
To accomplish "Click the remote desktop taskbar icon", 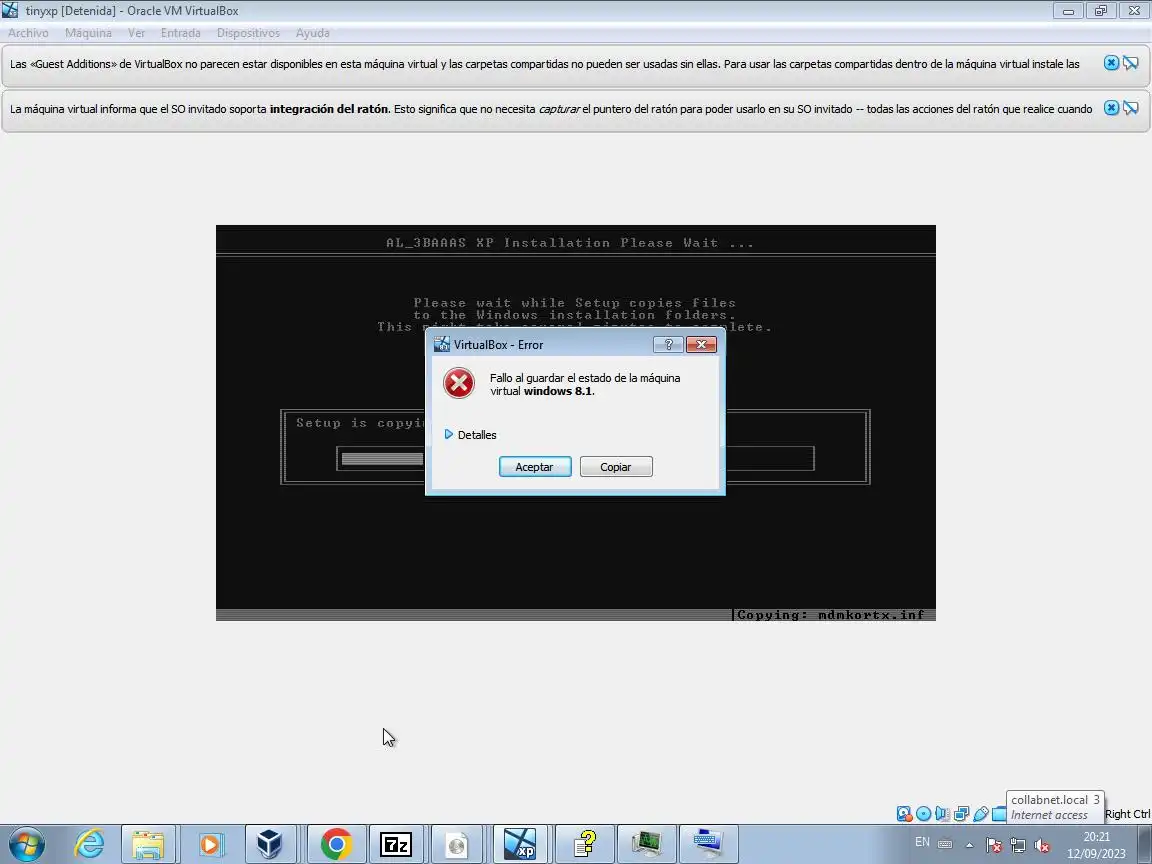I will (708, 843).
